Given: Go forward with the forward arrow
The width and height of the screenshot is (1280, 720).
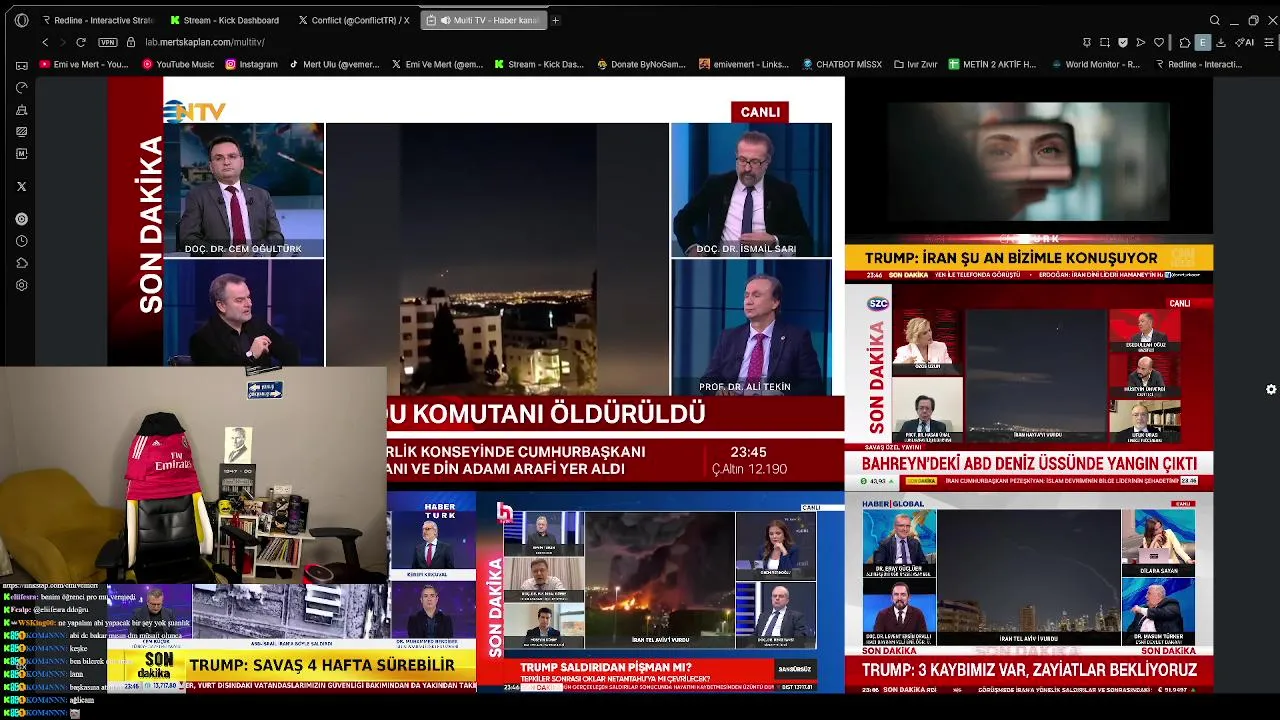Looking at the screenshot, I should 62,42.
